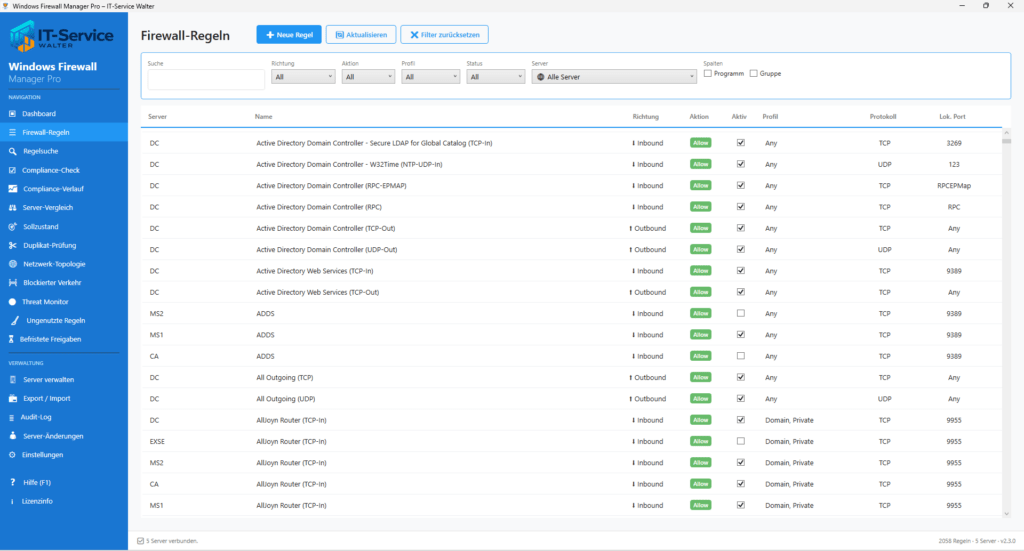The height and width of the screenshot is (551, 1024).
Task: Click the rules list vertical scrollbar thumb
Action: click(x=1006, y=140)
